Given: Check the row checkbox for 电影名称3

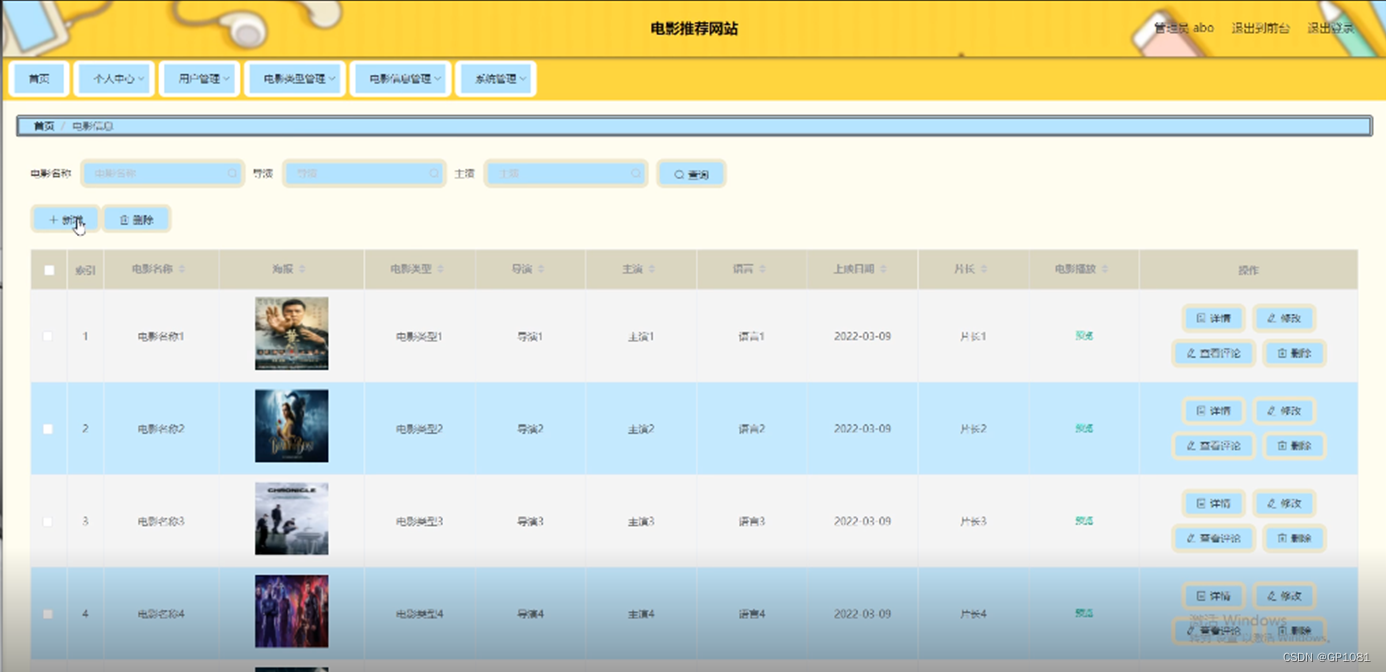Looking at the screenshot, I should tap(47, 521).
